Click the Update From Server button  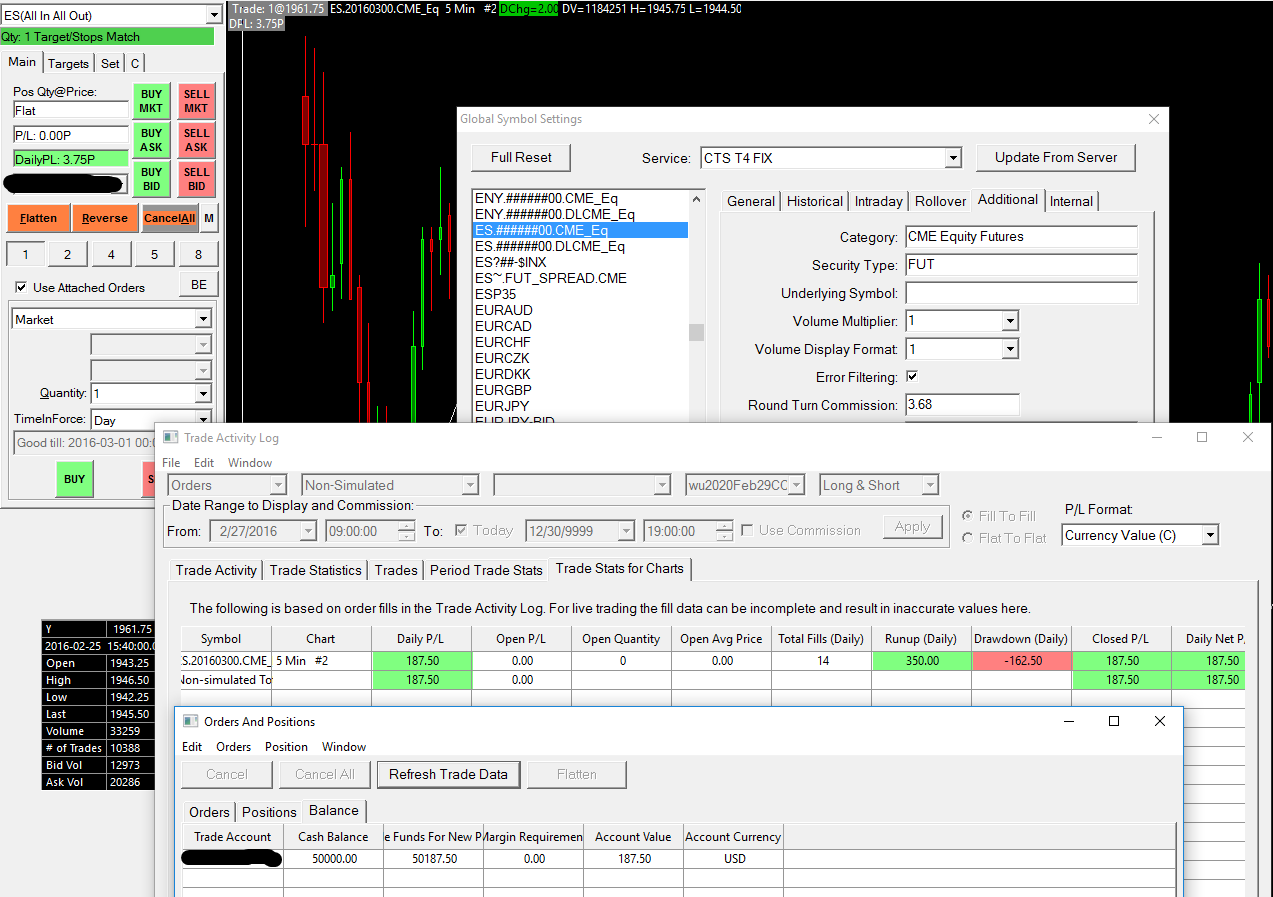tap(1056, 157)
